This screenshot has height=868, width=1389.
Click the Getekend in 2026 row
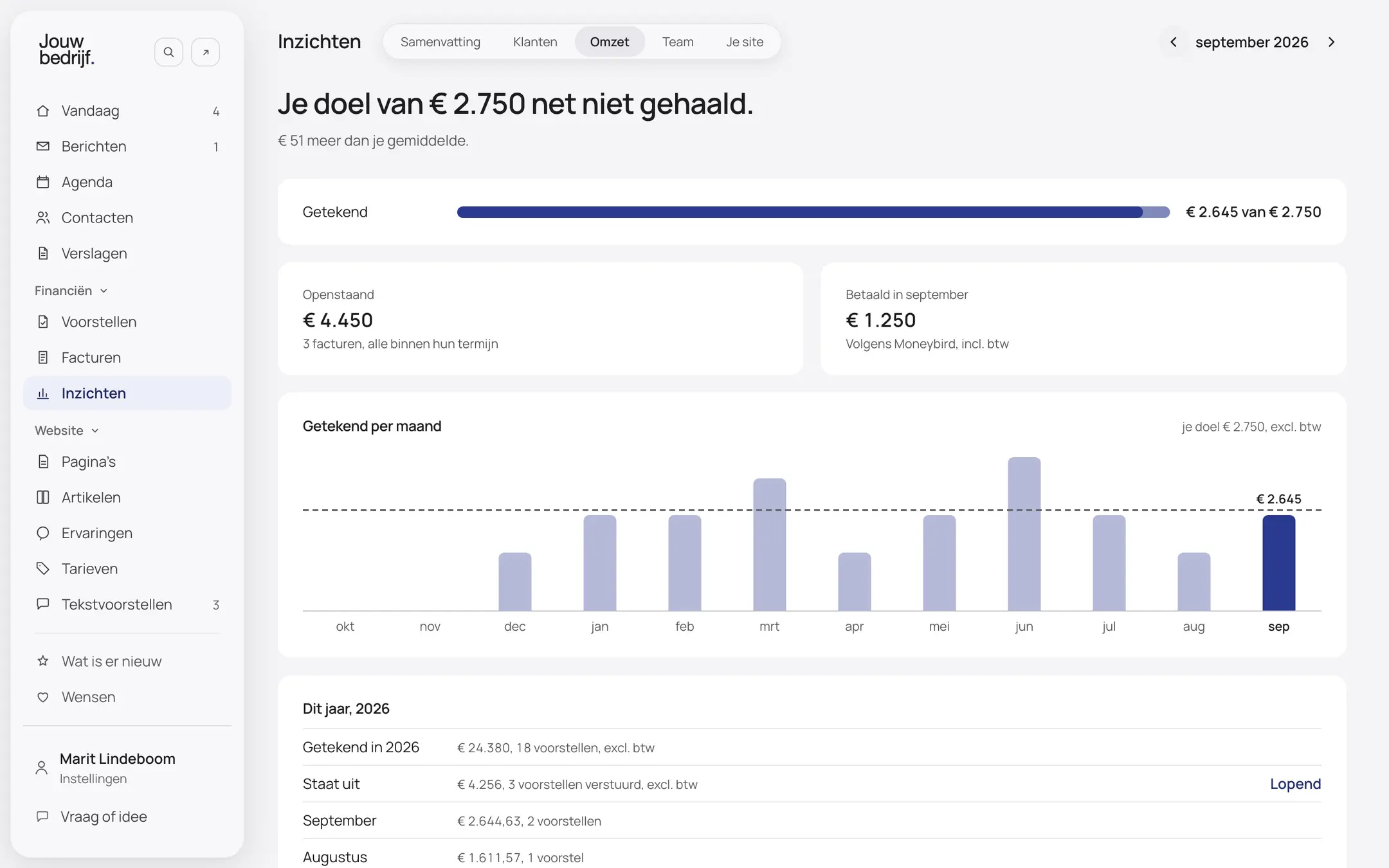click(812, 747)
